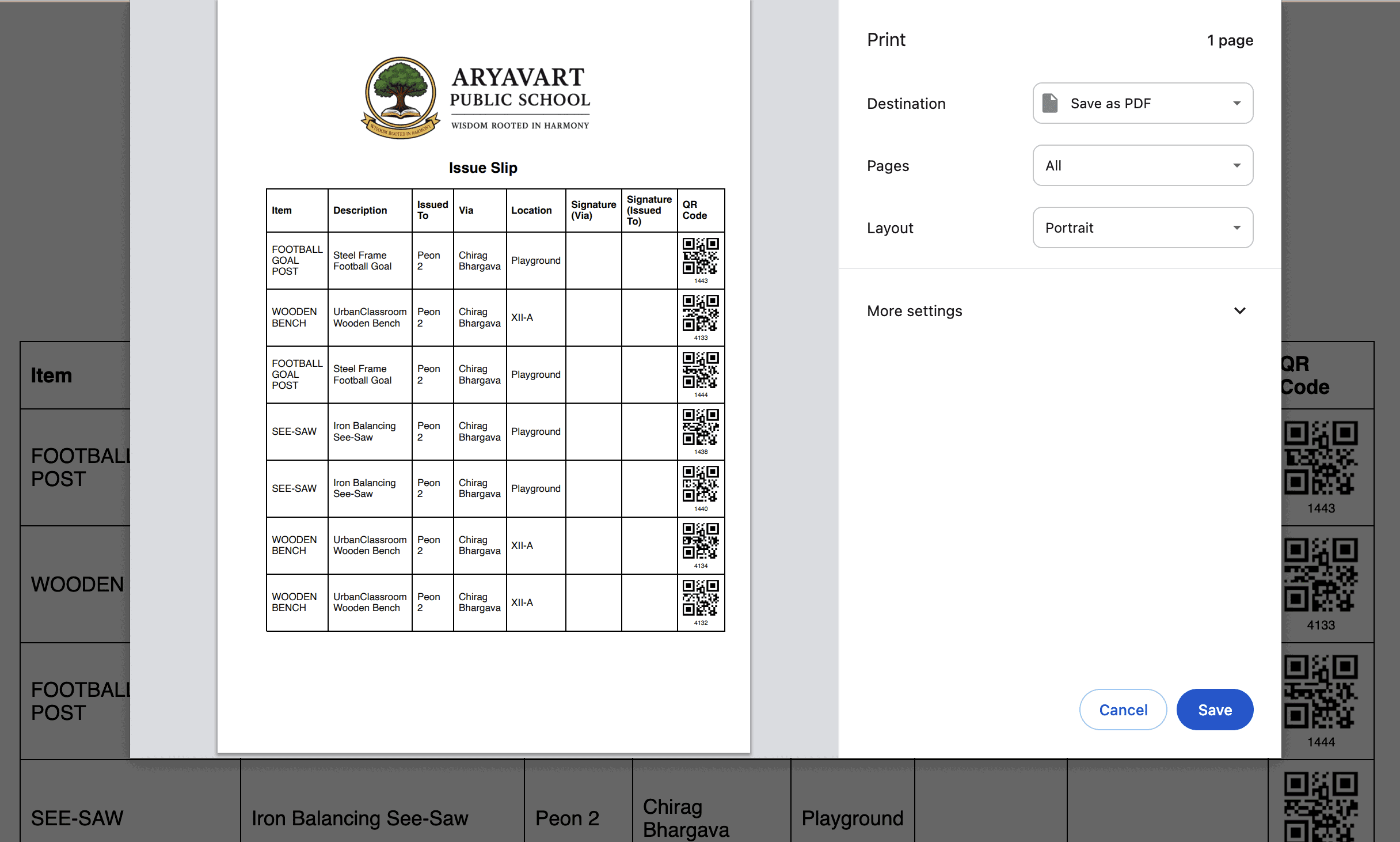Click QR code labeled 4134 in preview
This screenshot has width=1400, height=842.
tap(701, 541)
